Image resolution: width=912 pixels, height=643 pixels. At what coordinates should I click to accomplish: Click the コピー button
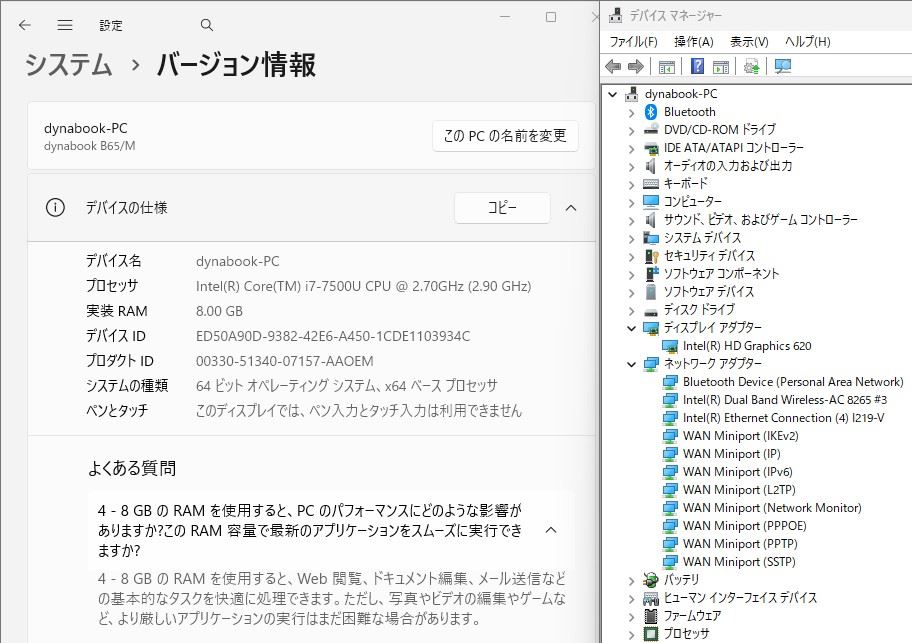(502, 208)
